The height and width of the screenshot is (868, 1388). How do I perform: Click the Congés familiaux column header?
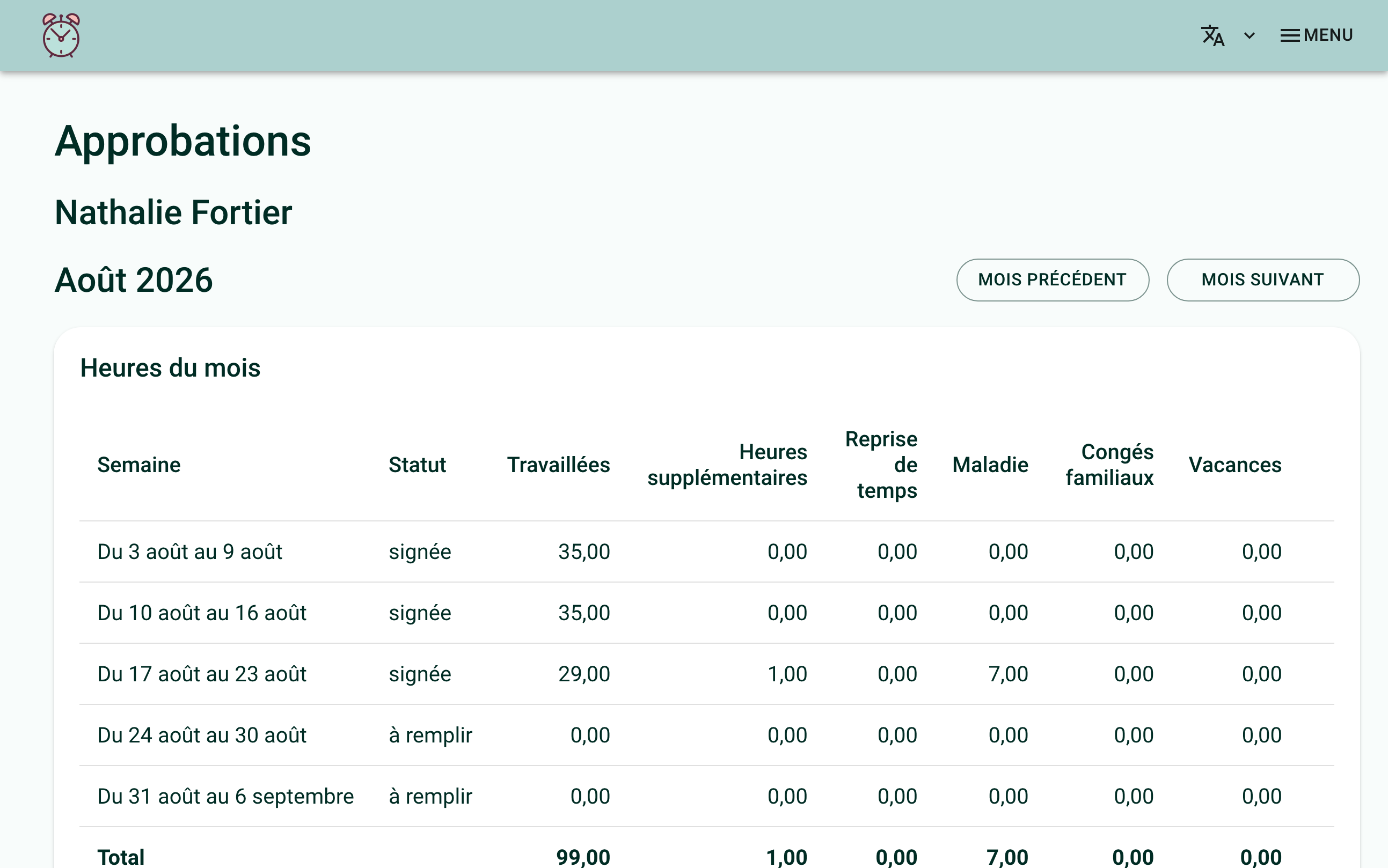tap(1109, 465)
